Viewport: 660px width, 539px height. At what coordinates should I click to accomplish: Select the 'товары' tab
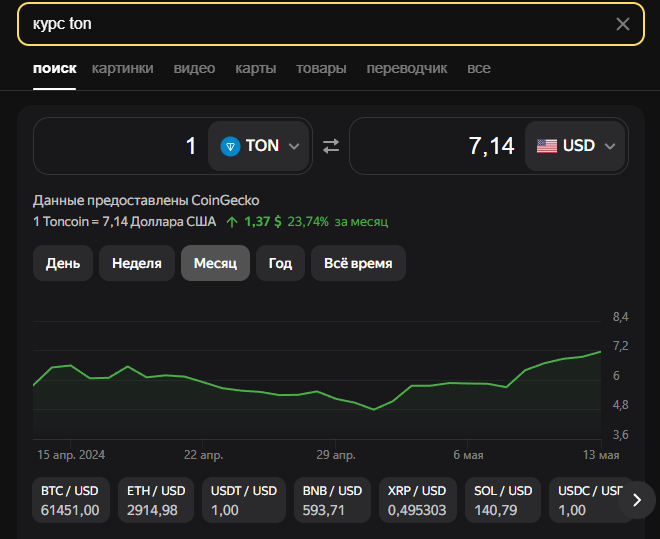(321, 68)
